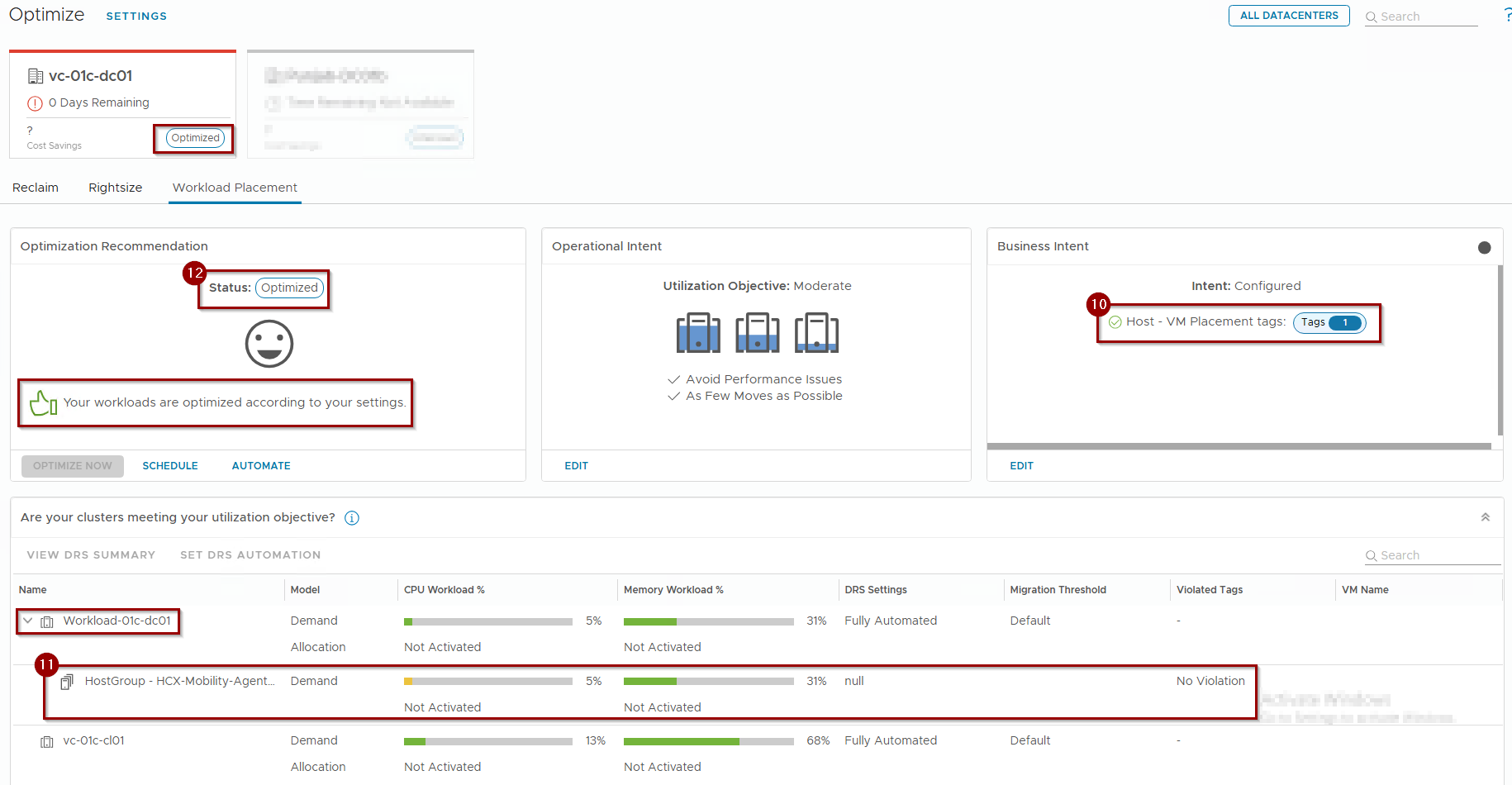This screenshot has height=785, width=1512.
Task: Click the cluster icon next to Workload-01c-dc01
Action: coord(47,621)
